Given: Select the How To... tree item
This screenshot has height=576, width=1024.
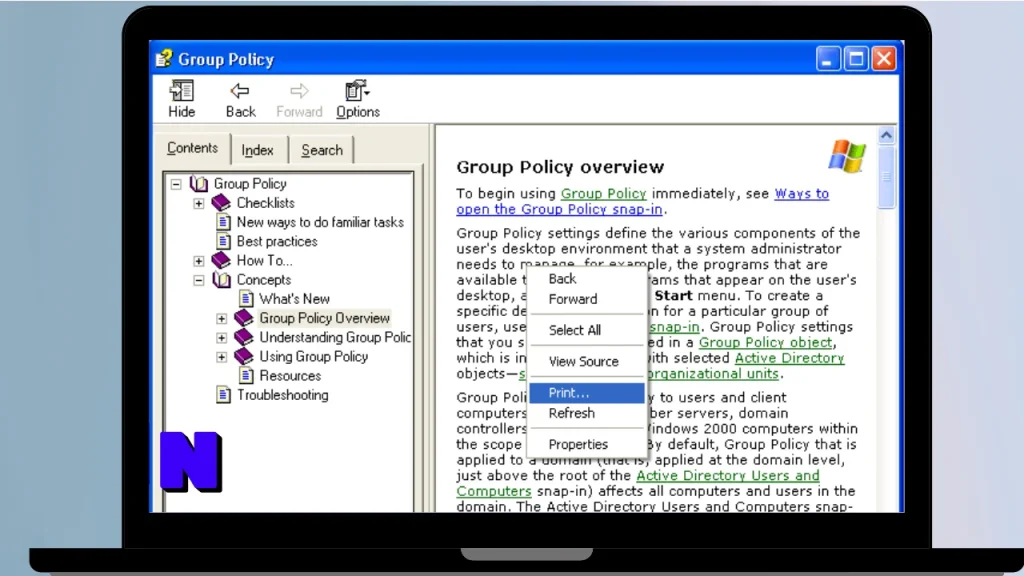Looking at the screenshot, I should pos(264,261).
